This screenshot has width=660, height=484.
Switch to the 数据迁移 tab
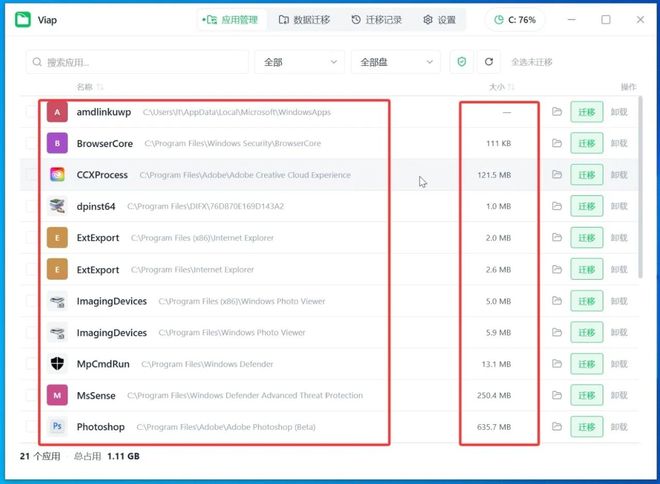point(304,20)
